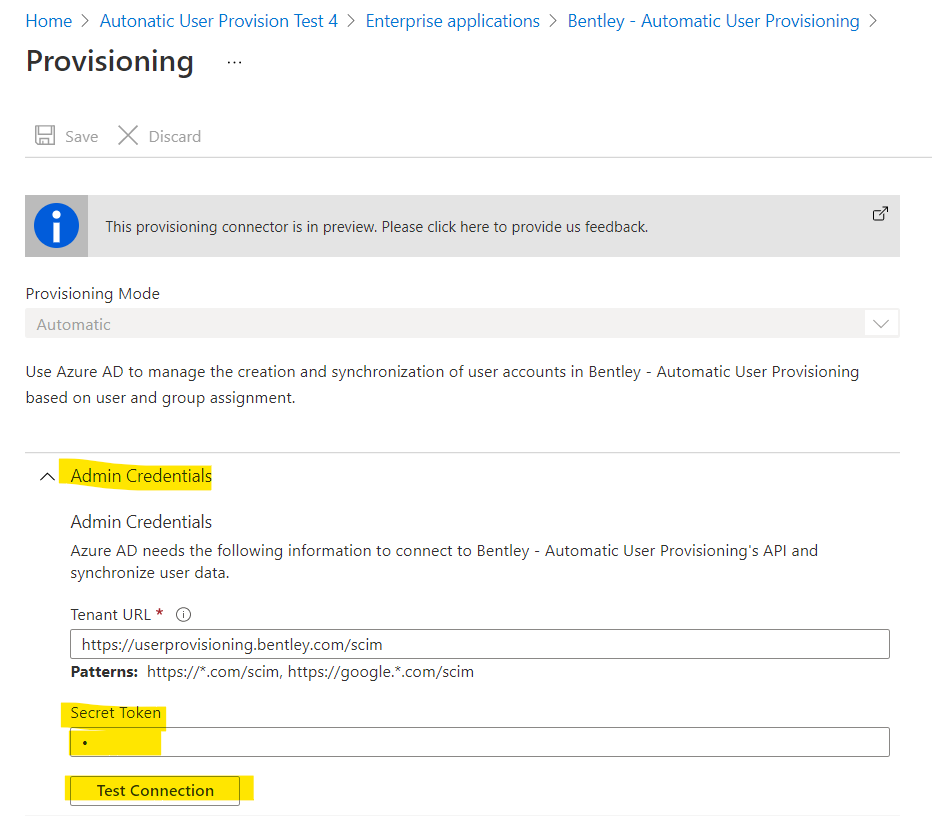Click into the Tenant URL field
Viewport: 932px width, 816px height.
(x=480, y=644)
